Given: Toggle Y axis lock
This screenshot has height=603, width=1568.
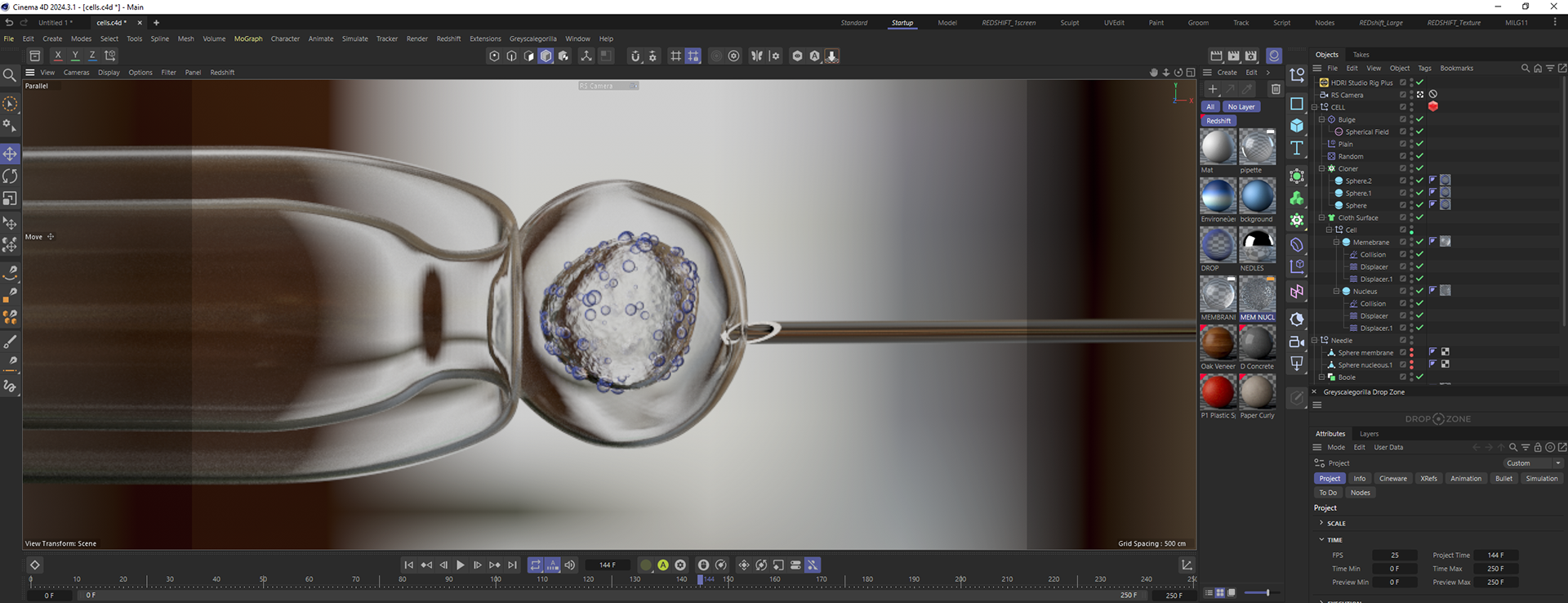Looking at the screenshot, I should [x=75, y=56].
